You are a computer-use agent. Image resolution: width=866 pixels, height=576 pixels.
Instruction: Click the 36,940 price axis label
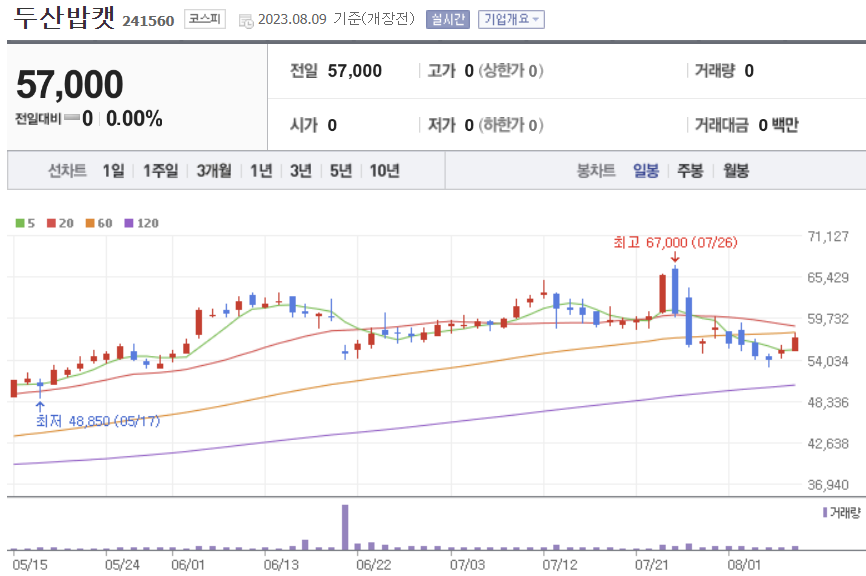pos(828,485)
